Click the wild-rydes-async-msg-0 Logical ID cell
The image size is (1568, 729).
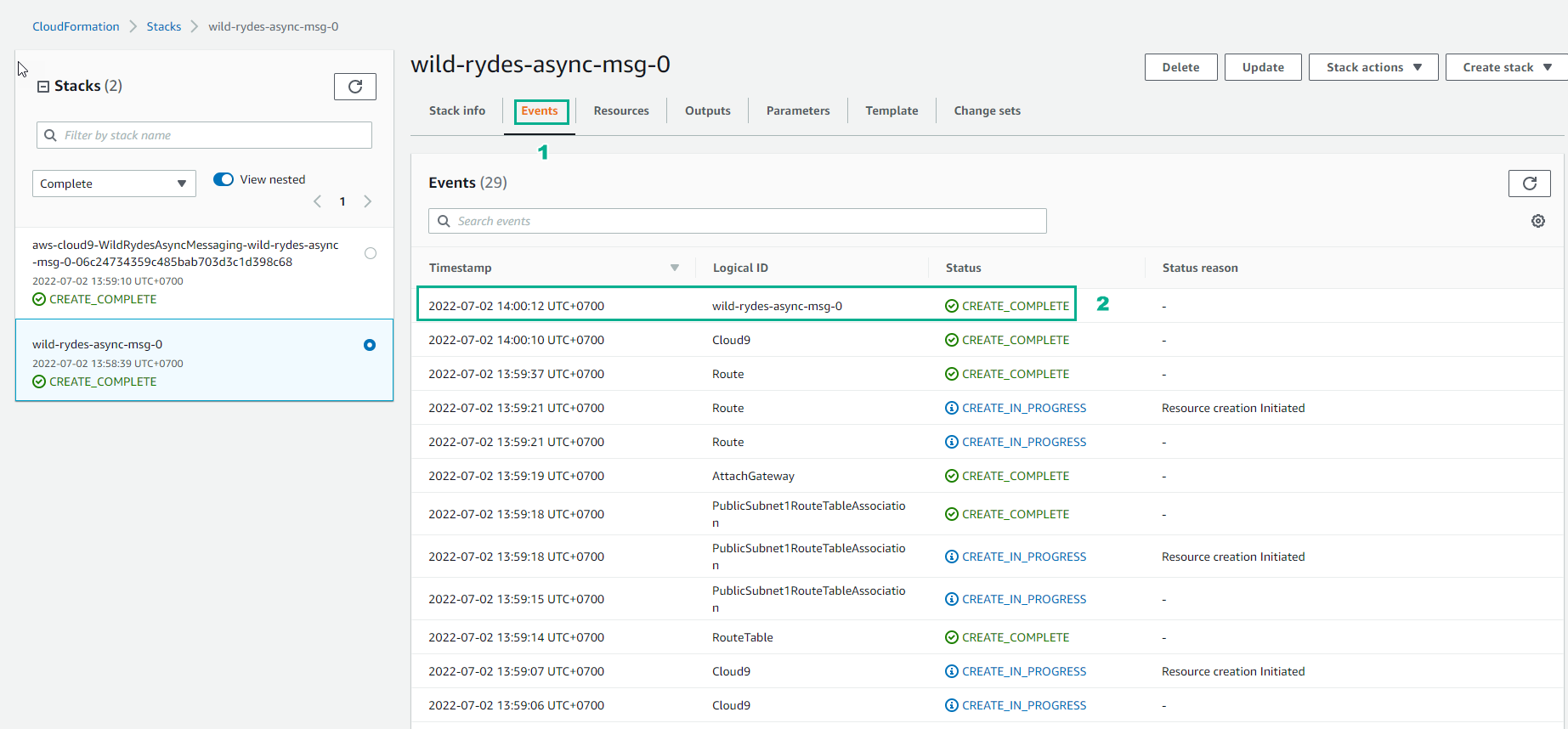click(x=777, y=306)
